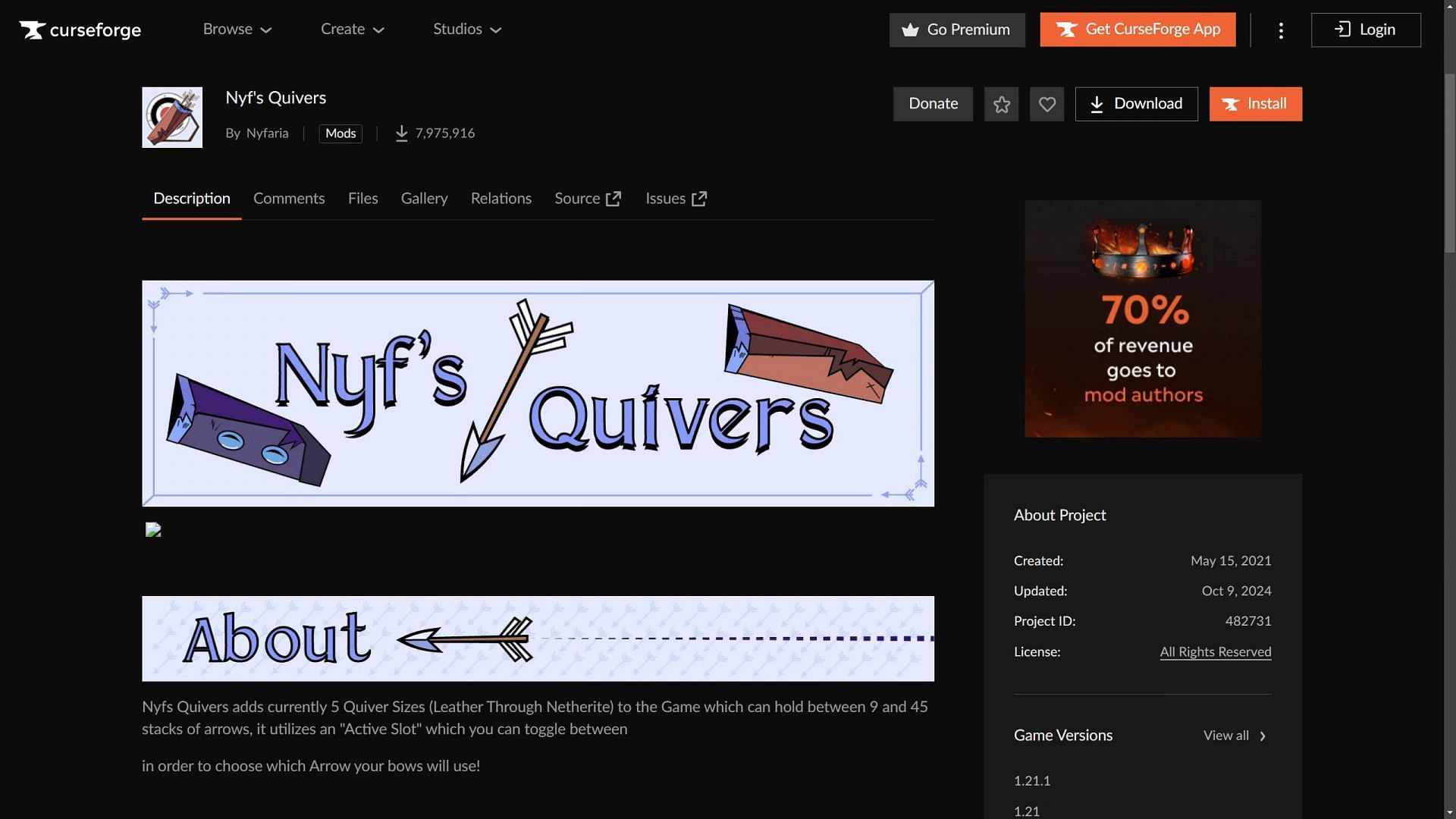This screenshot has height=819, width=1456.
Task: Click the broken image placeholder icon
Action: 153,529
